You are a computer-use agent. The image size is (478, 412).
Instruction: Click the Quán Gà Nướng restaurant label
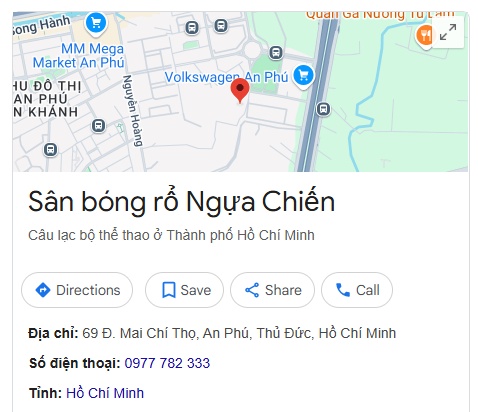380,15
